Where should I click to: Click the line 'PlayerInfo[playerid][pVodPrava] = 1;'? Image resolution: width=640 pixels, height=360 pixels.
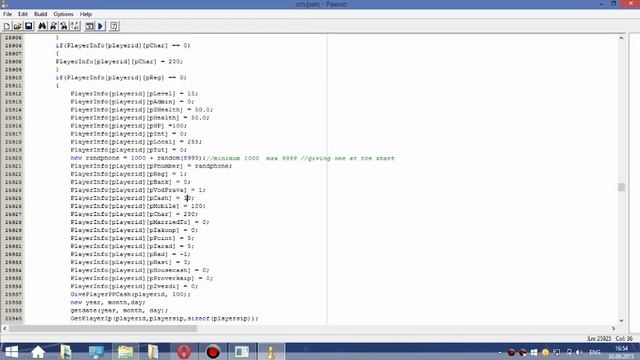pos(138,190)
